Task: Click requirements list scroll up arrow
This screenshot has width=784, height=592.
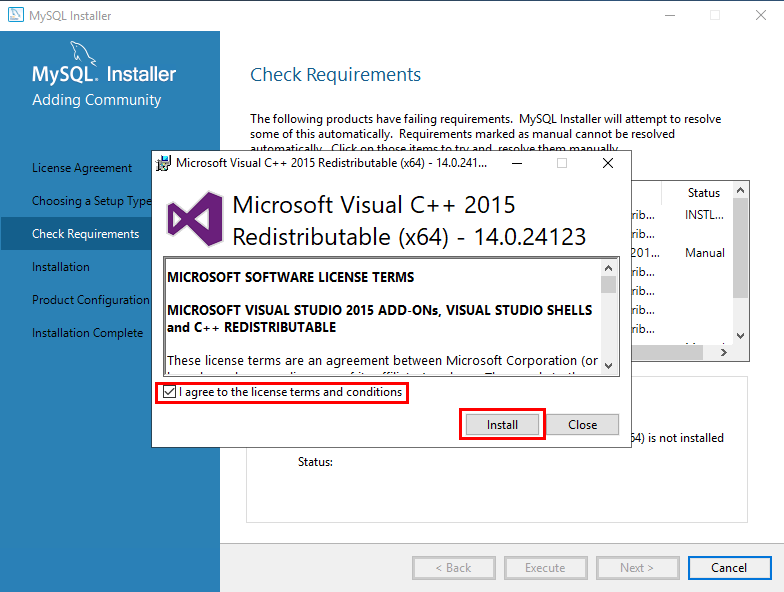Action: [740, 190]
